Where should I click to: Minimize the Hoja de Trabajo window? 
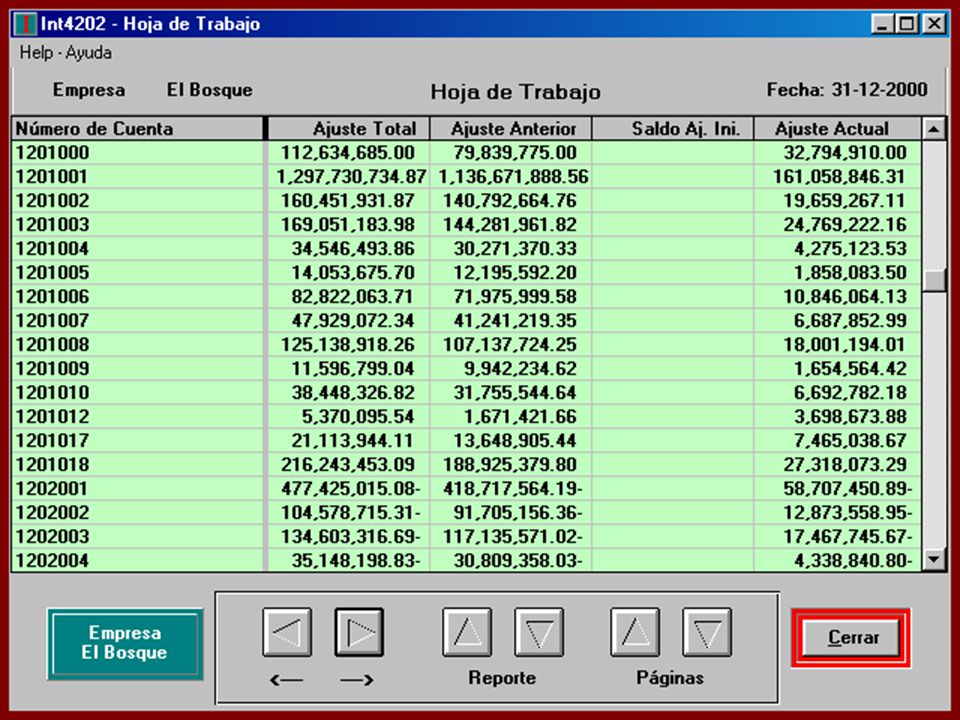[882, 24]
